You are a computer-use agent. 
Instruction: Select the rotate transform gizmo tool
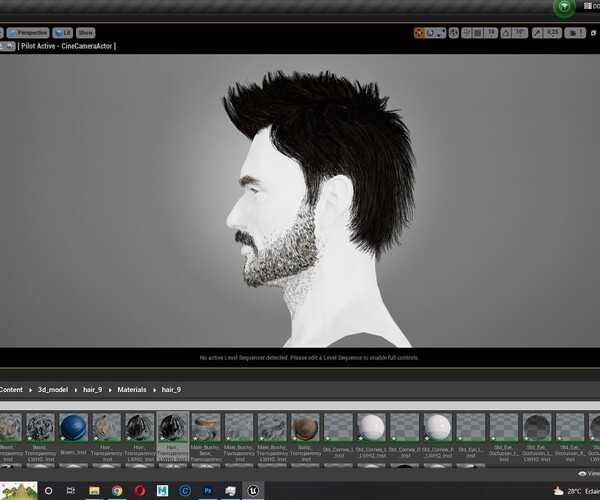[x=430, y=33]
